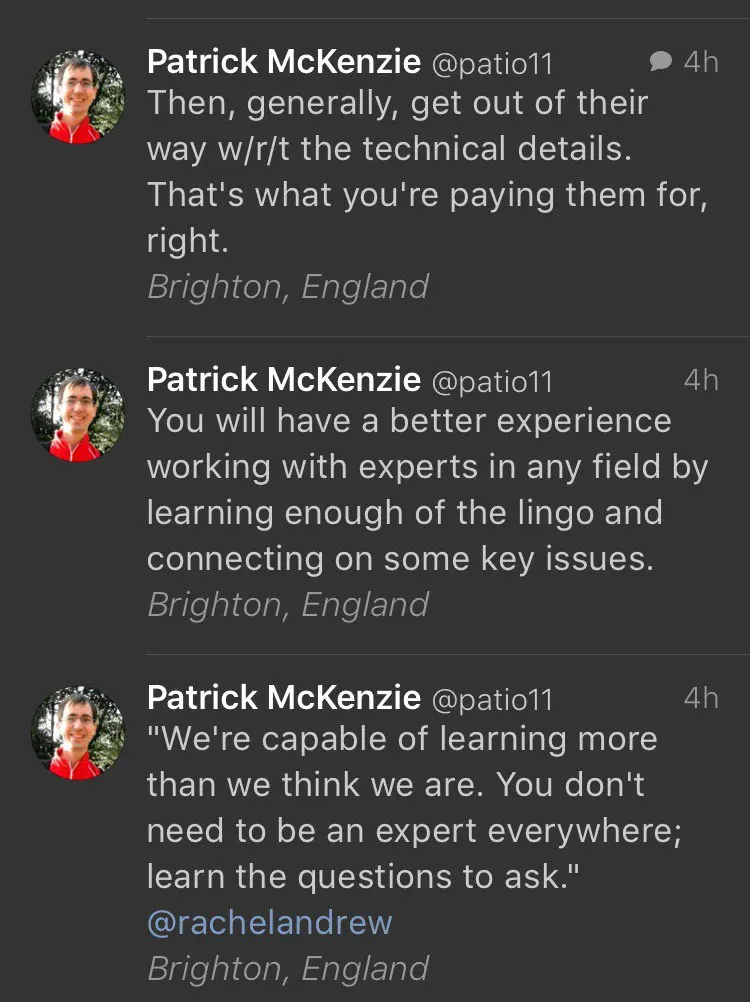Image resolution: width=750 pixels, height=1002 pixels.
Task: Click the @patio11 handle in the middle tweet
Action: coord(491,382)
